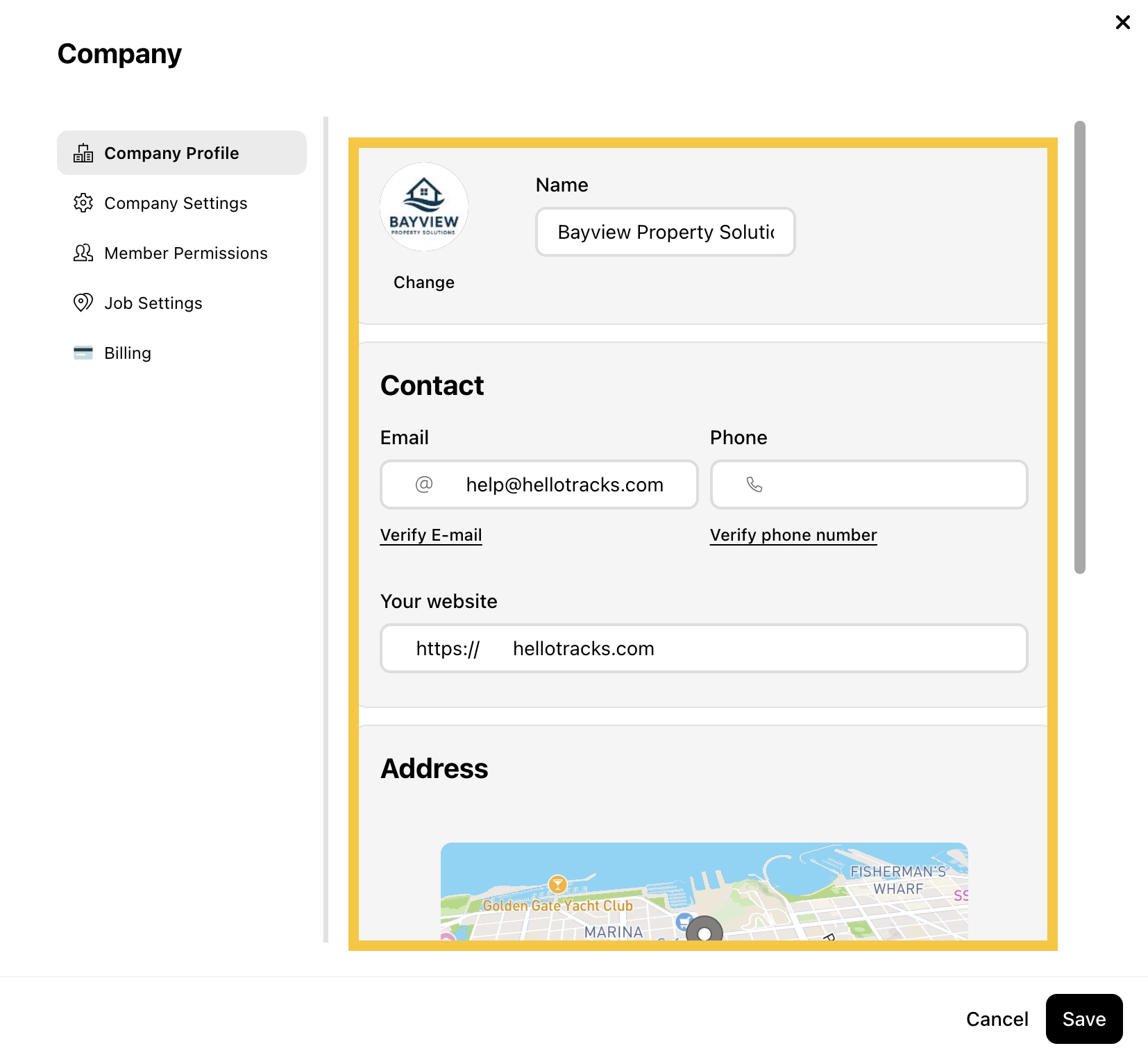The height and width of the screenshot is (1055, 1148).
Task: Click the Company Settings gear icon
Action: coord(83,203)
